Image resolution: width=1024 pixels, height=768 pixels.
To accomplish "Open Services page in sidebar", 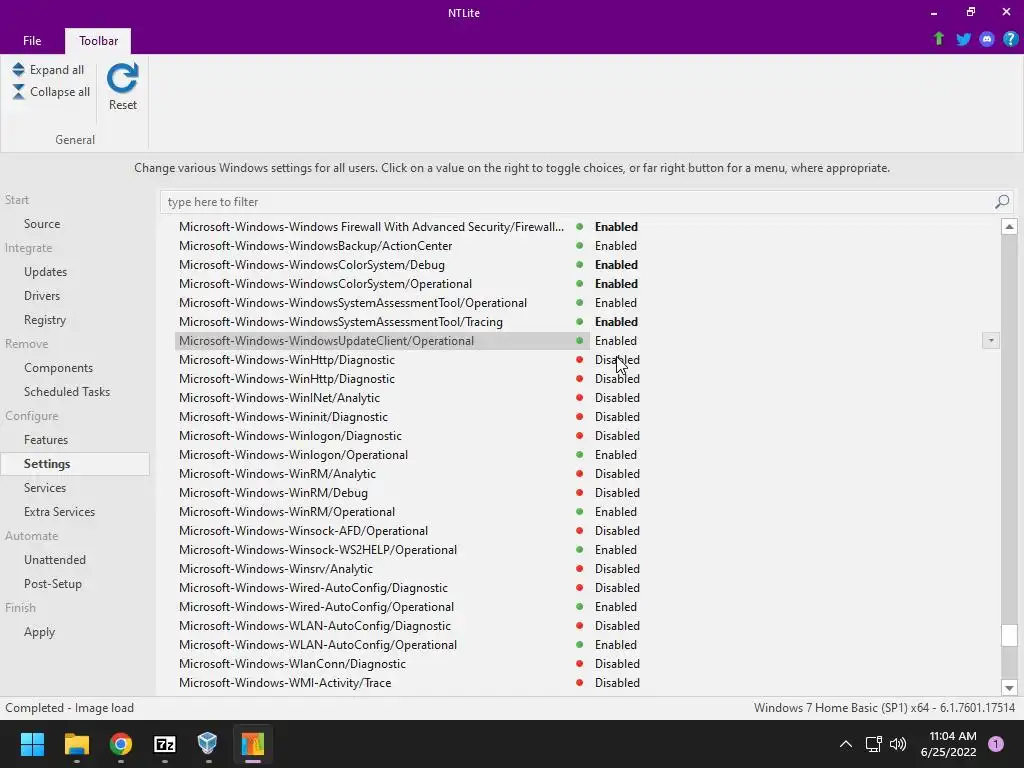I will pyautogui.click(x=44, y=488).
